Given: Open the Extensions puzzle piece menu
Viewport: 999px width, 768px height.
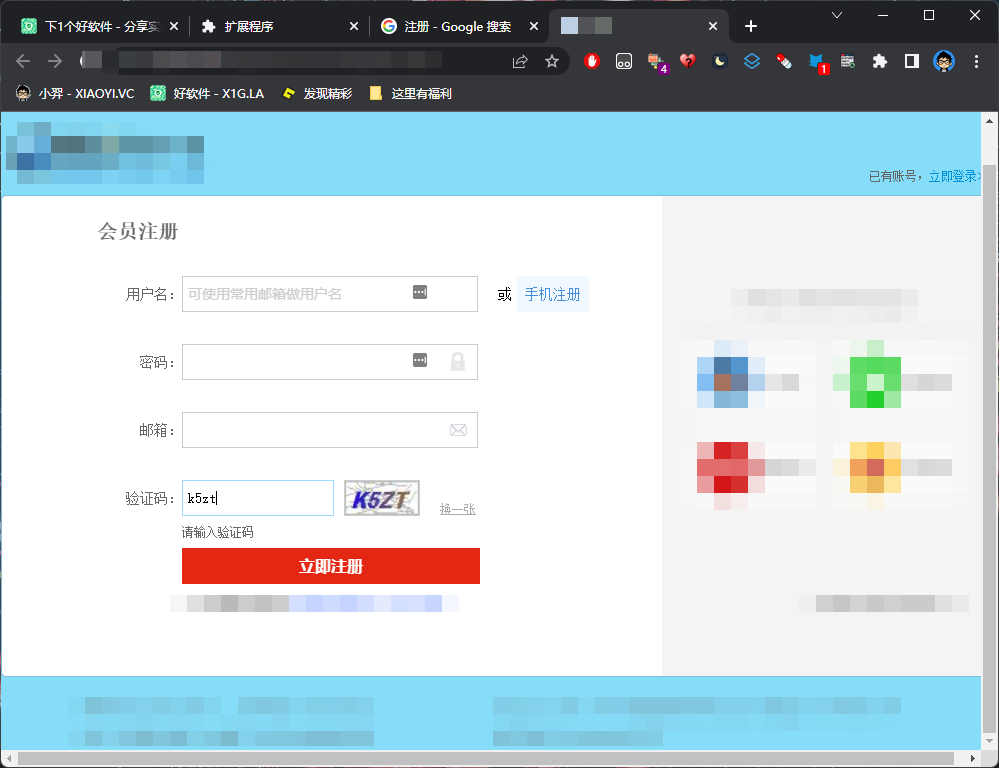Looking at the screenshot, I should point(880,61).
